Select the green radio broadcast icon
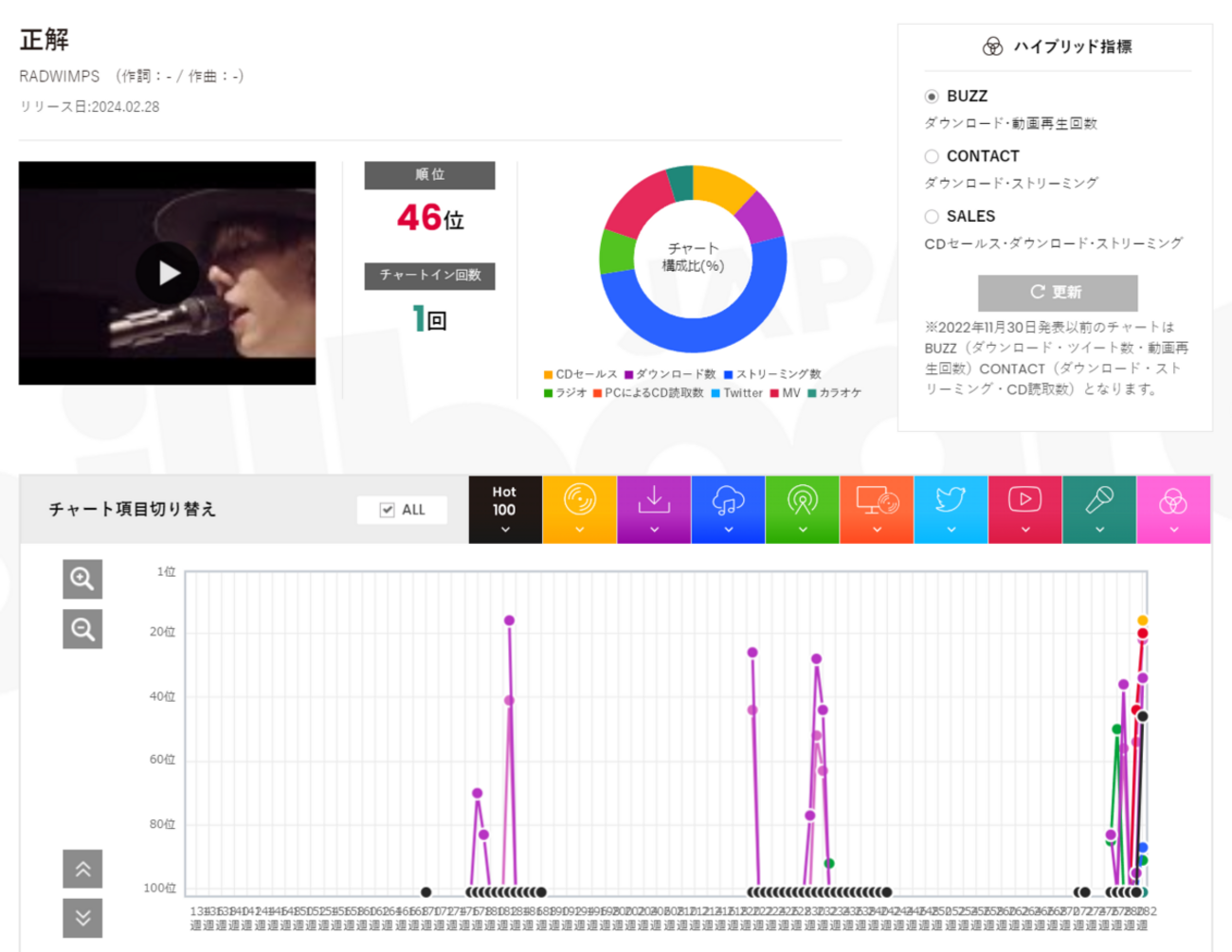Viewport: 1232px width, 952px height. coord(803,499)
